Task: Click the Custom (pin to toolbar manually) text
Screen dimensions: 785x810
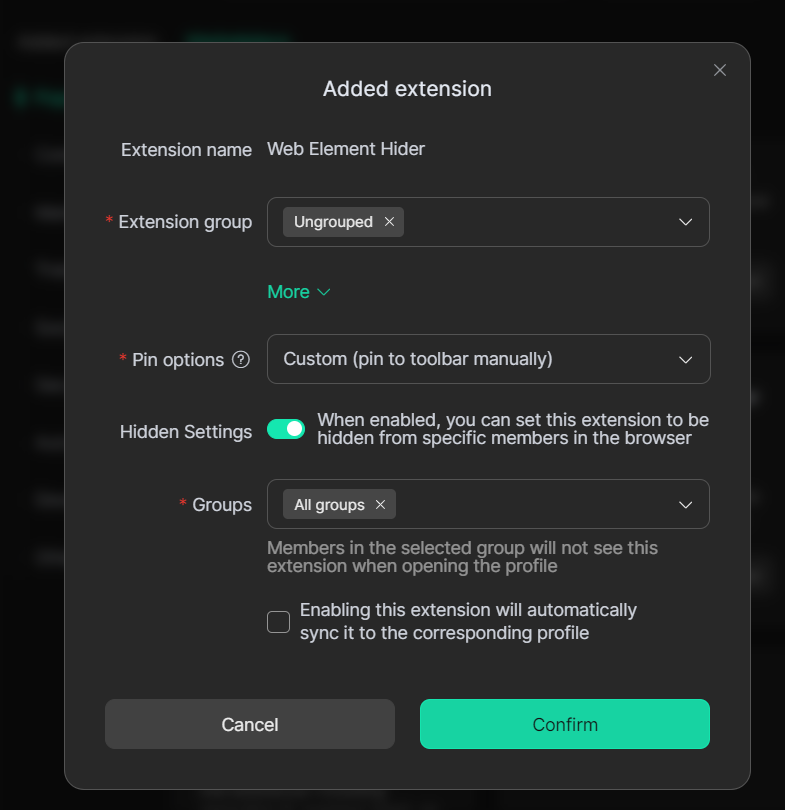Action: pos(418,359)
